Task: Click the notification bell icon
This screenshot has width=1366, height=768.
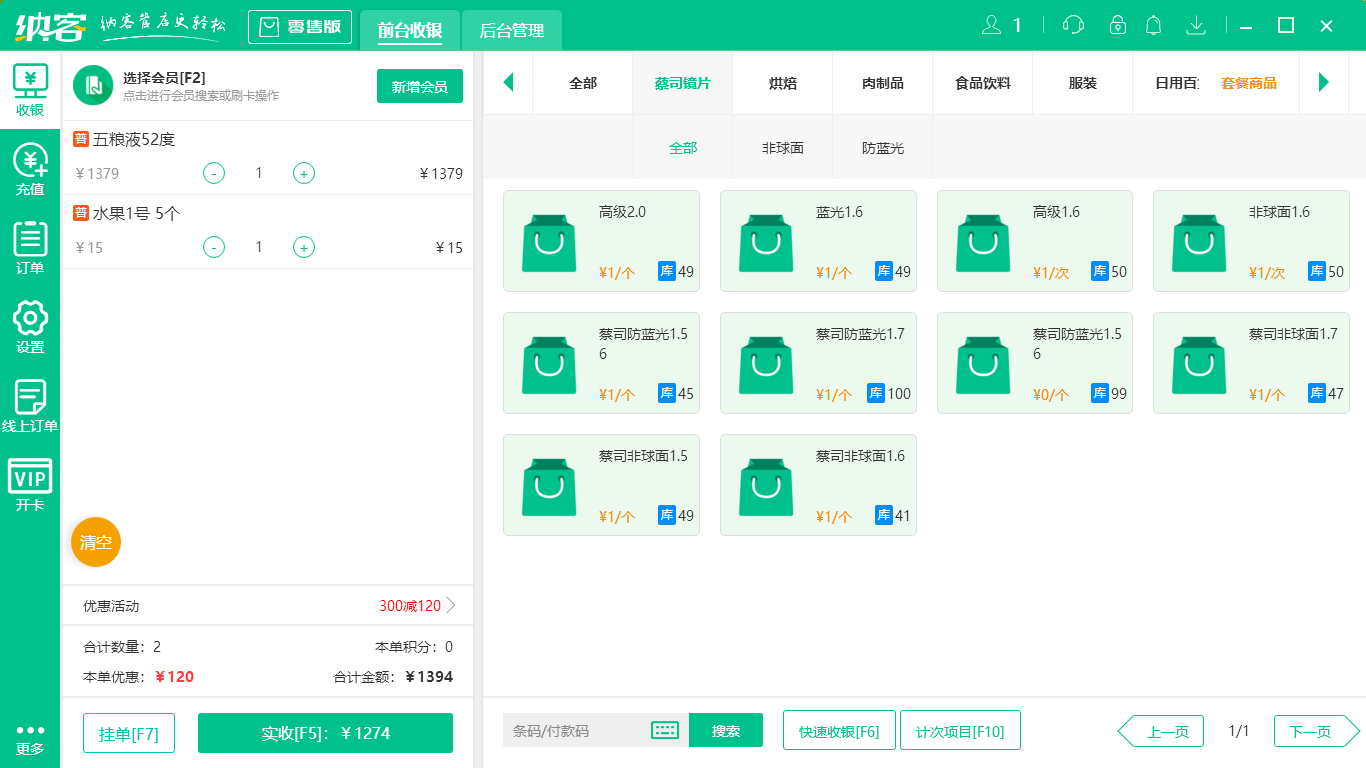Action: [1153, 25]
